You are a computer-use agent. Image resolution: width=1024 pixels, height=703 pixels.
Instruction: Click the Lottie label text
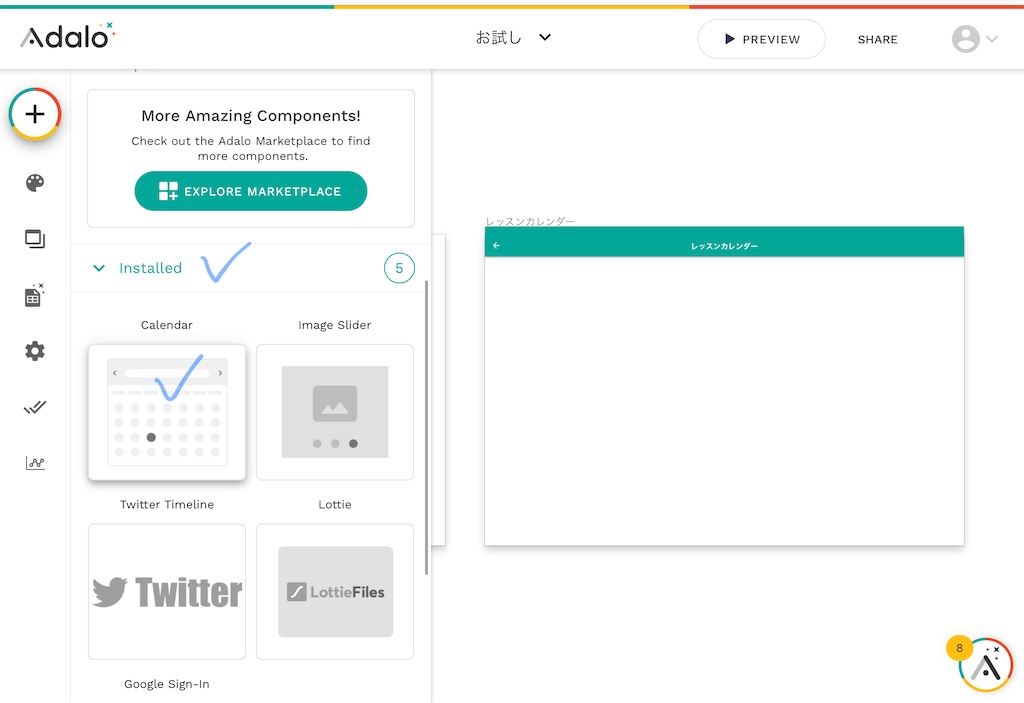click(334, 504)
